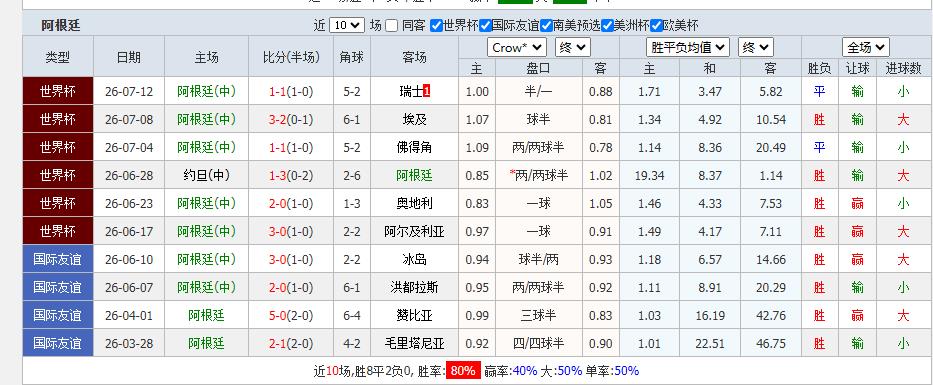Uncheck the 世界杯 filter checkbox
Image resolution: width=933 pixels, height=385 pixels.
tap(436, 26)
